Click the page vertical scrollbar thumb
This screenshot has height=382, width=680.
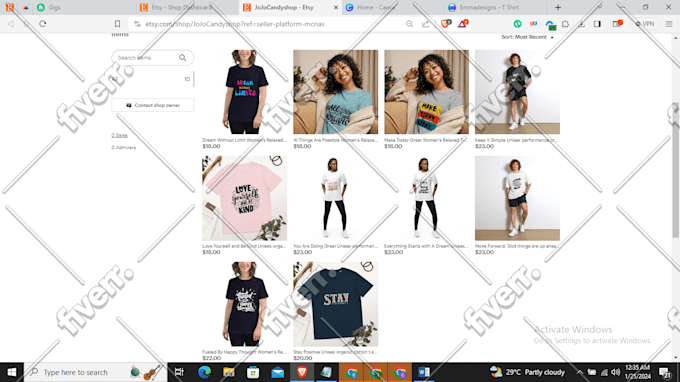point(676,170)
